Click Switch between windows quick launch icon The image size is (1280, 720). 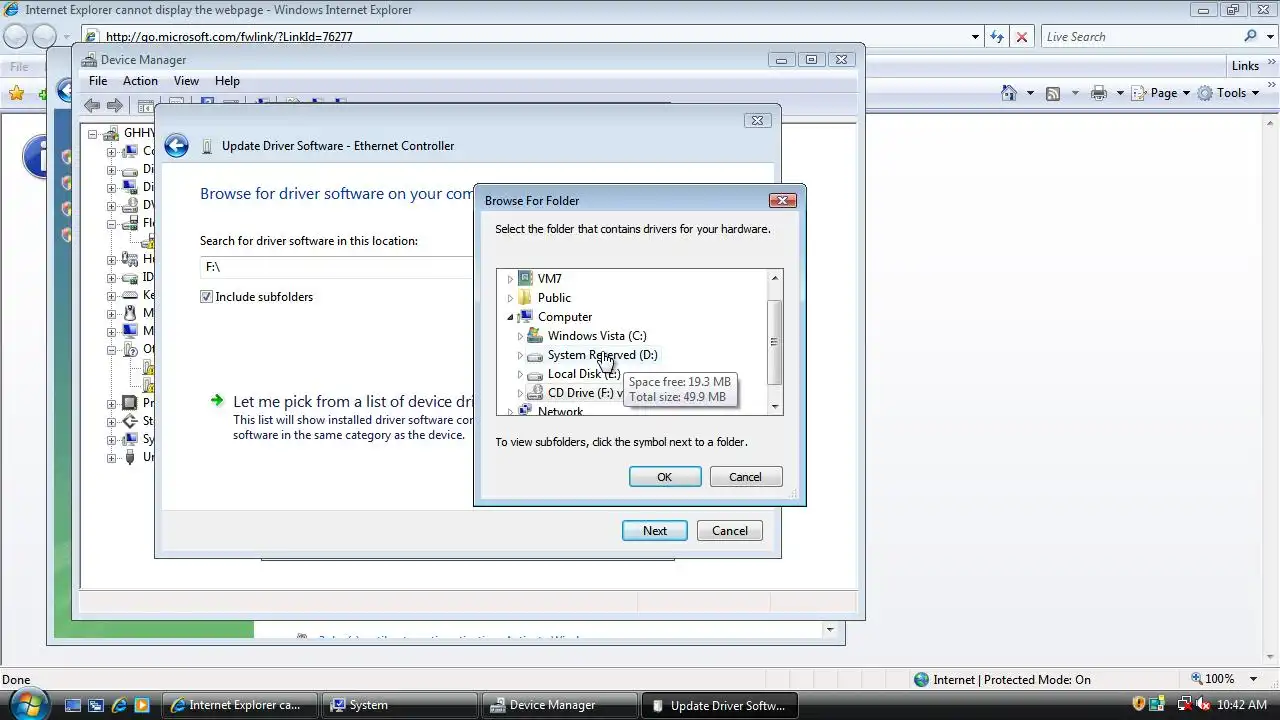(96, 705)
